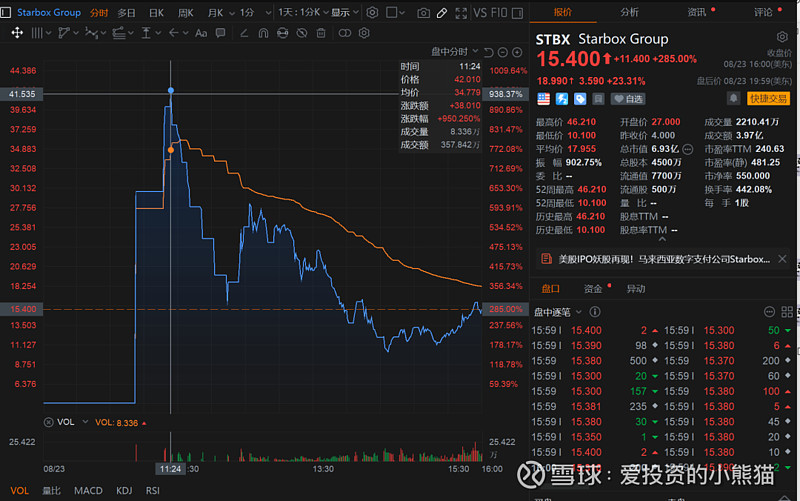Zoom in the chart with plus button

click(517, 53)
